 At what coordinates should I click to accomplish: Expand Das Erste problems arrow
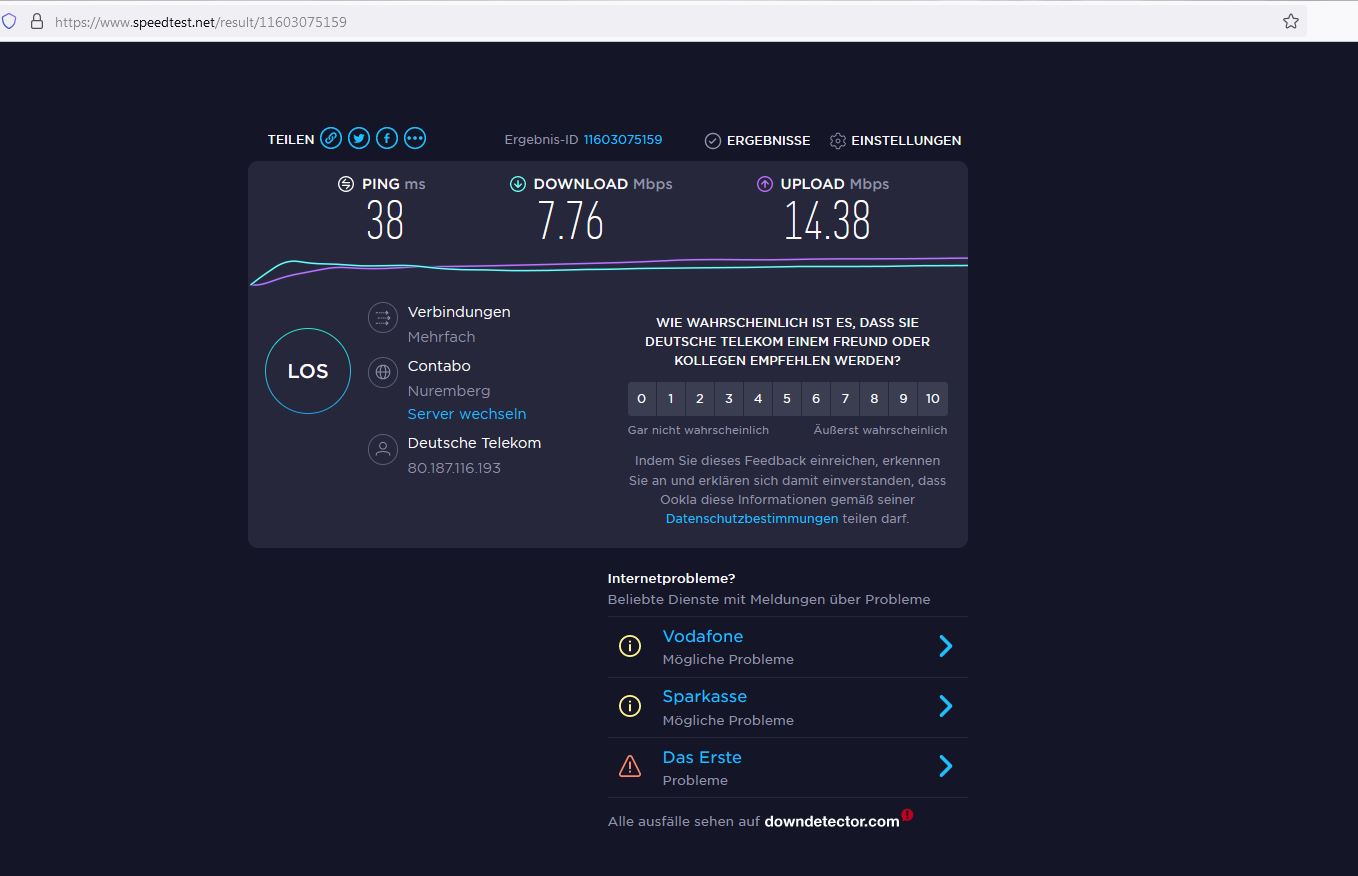945,767
